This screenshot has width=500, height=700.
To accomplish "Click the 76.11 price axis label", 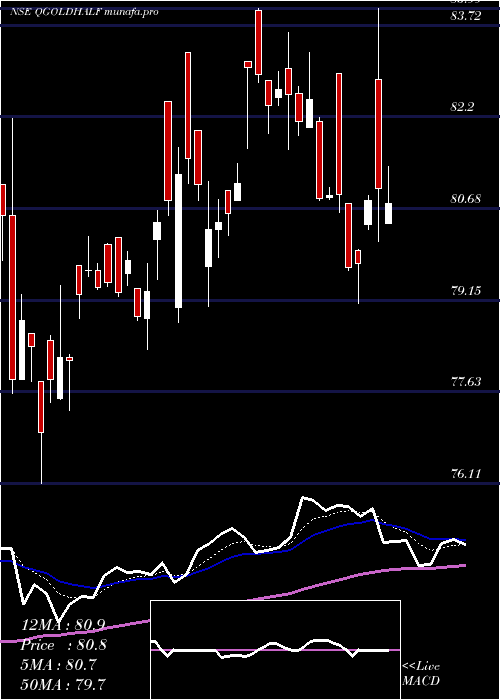I will (x=466, y=473).
